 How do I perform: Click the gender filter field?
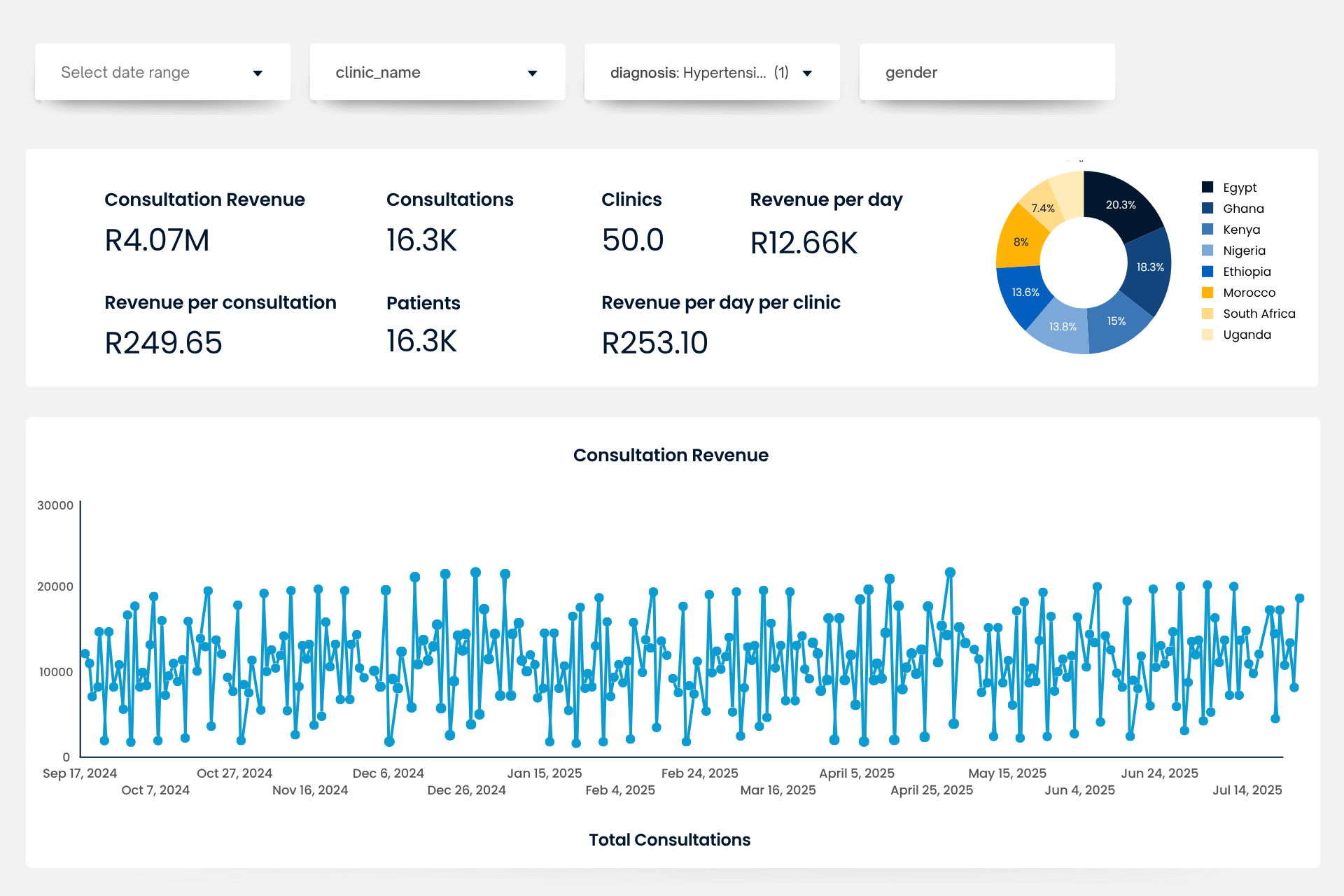click(x=986, y=73)
